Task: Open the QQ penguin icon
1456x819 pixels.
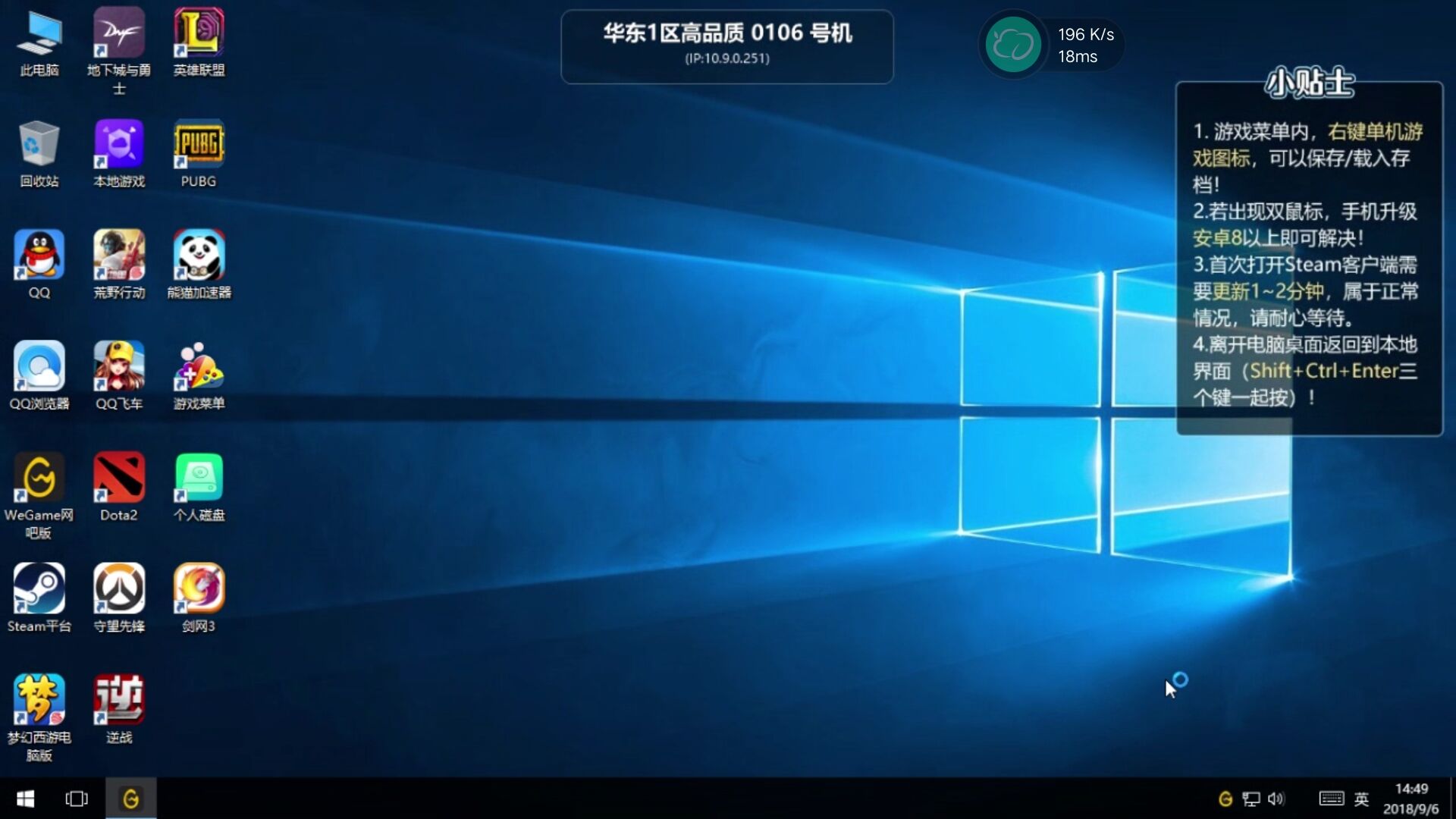Action: (39, 265)
